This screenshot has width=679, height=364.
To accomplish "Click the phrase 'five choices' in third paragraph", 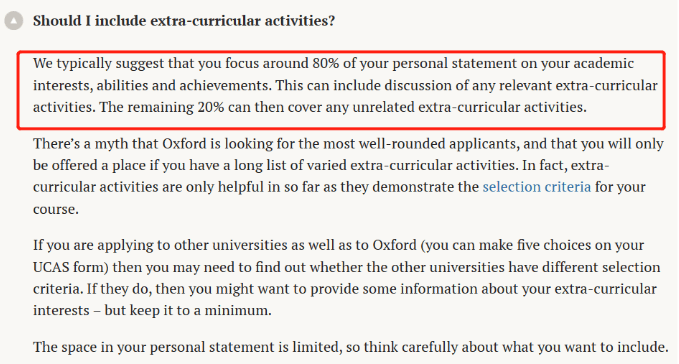I will (x=543, y=245).
